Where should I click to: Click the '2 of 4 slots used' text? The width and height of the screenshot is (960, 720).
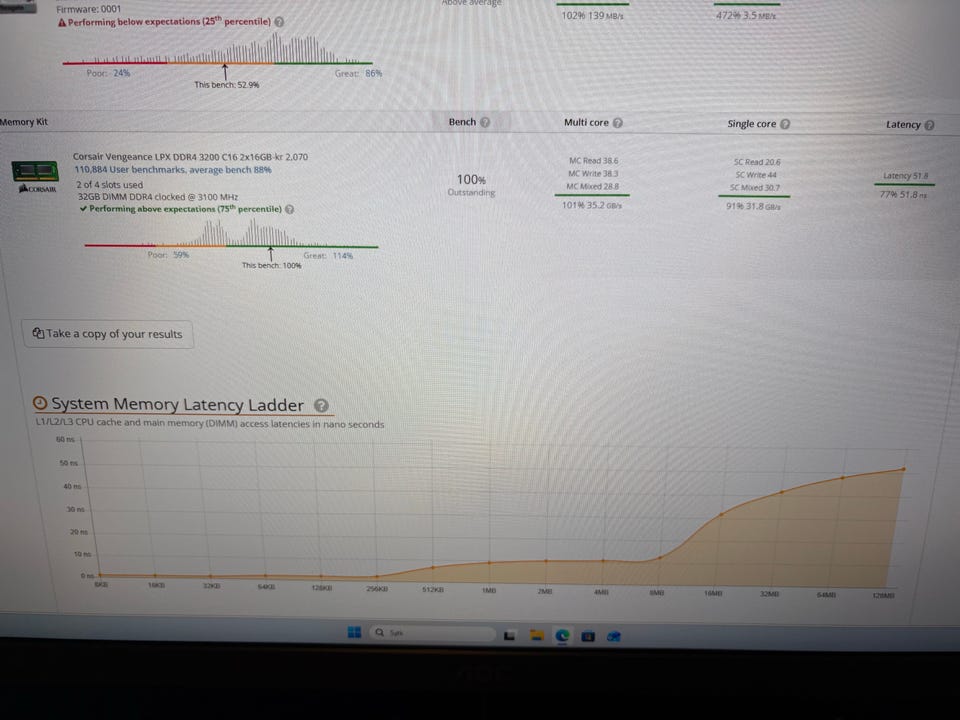(x=110, y=185)
